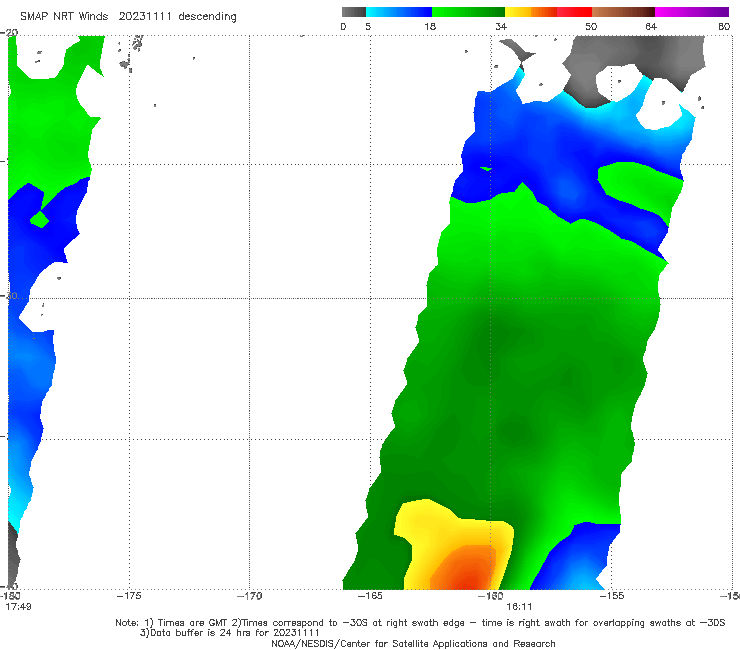
Task: Click the longitude label '-160'
Action: click(491, 596)
